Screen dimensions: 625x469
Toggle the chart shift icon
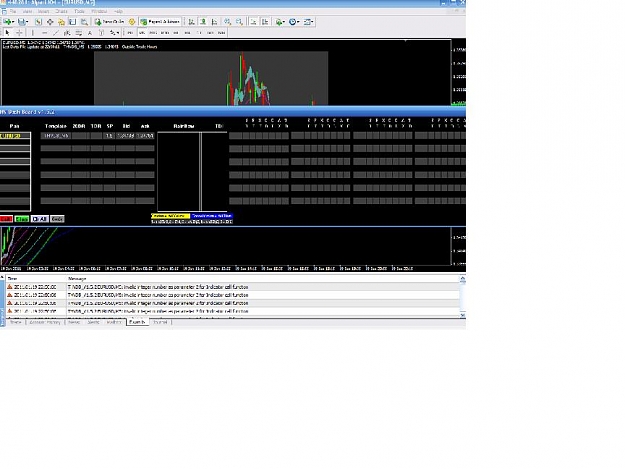pyautogui.click(x=265, y=22)
